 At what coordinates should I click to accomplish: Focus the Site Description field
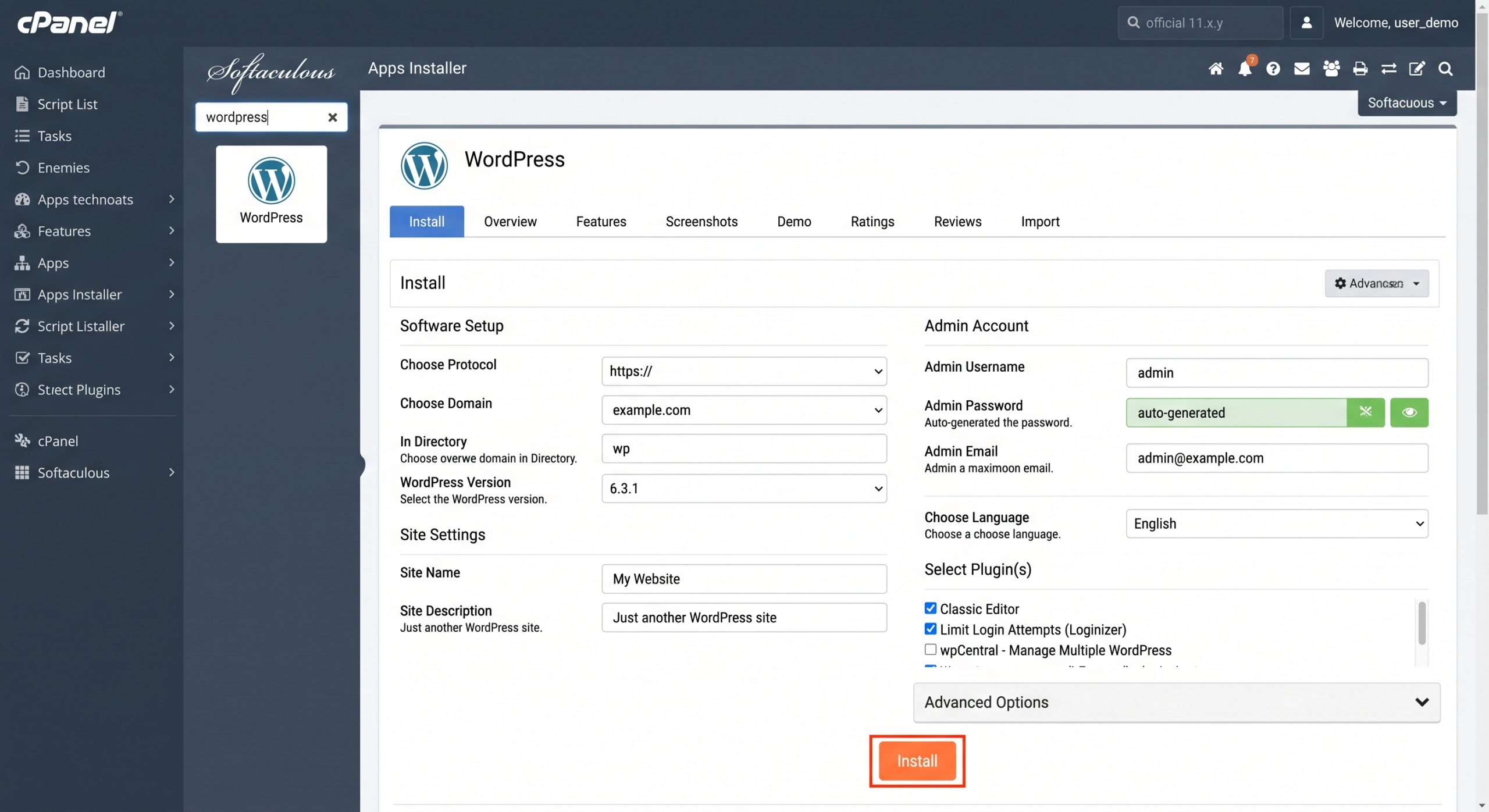(x=744, y=618)
